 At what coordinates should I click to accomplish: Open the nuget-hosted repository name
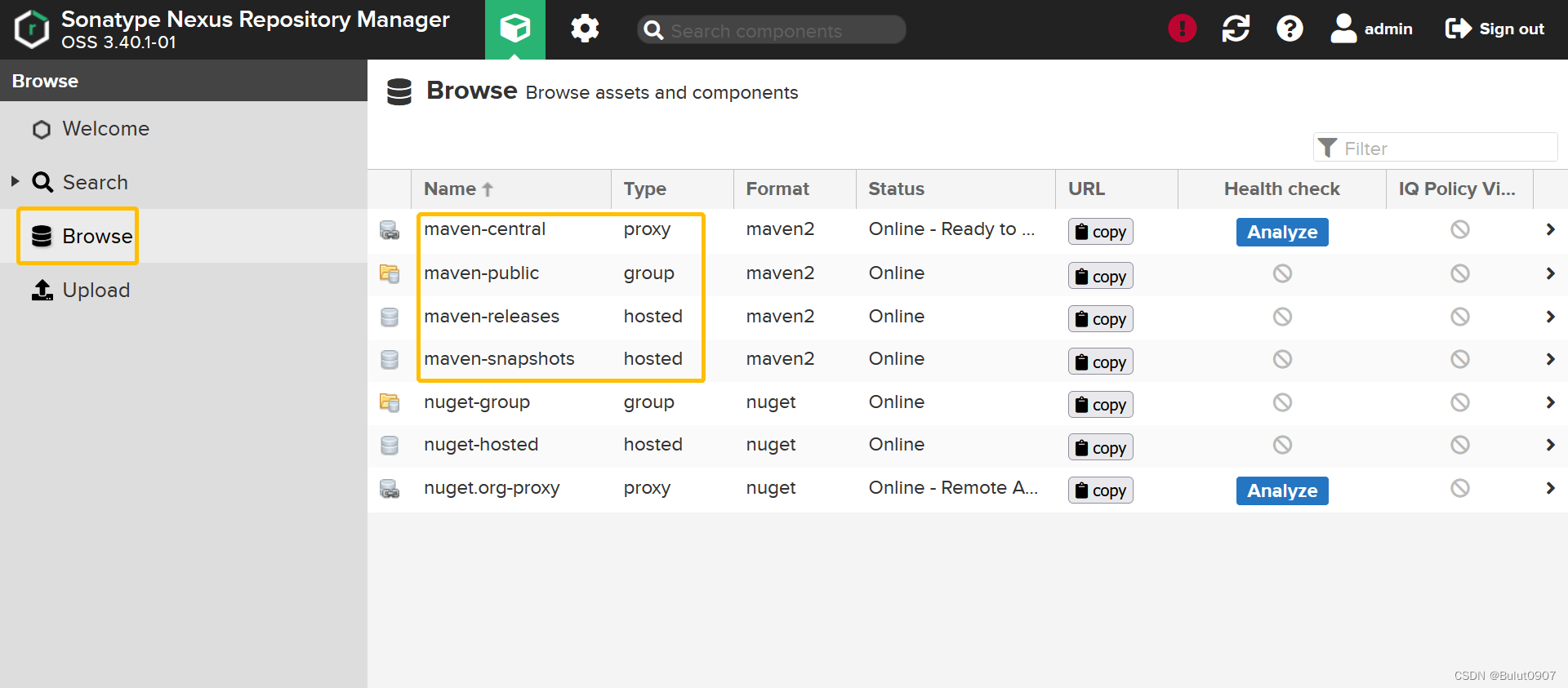pyautogui.click(x=481, y=445)
